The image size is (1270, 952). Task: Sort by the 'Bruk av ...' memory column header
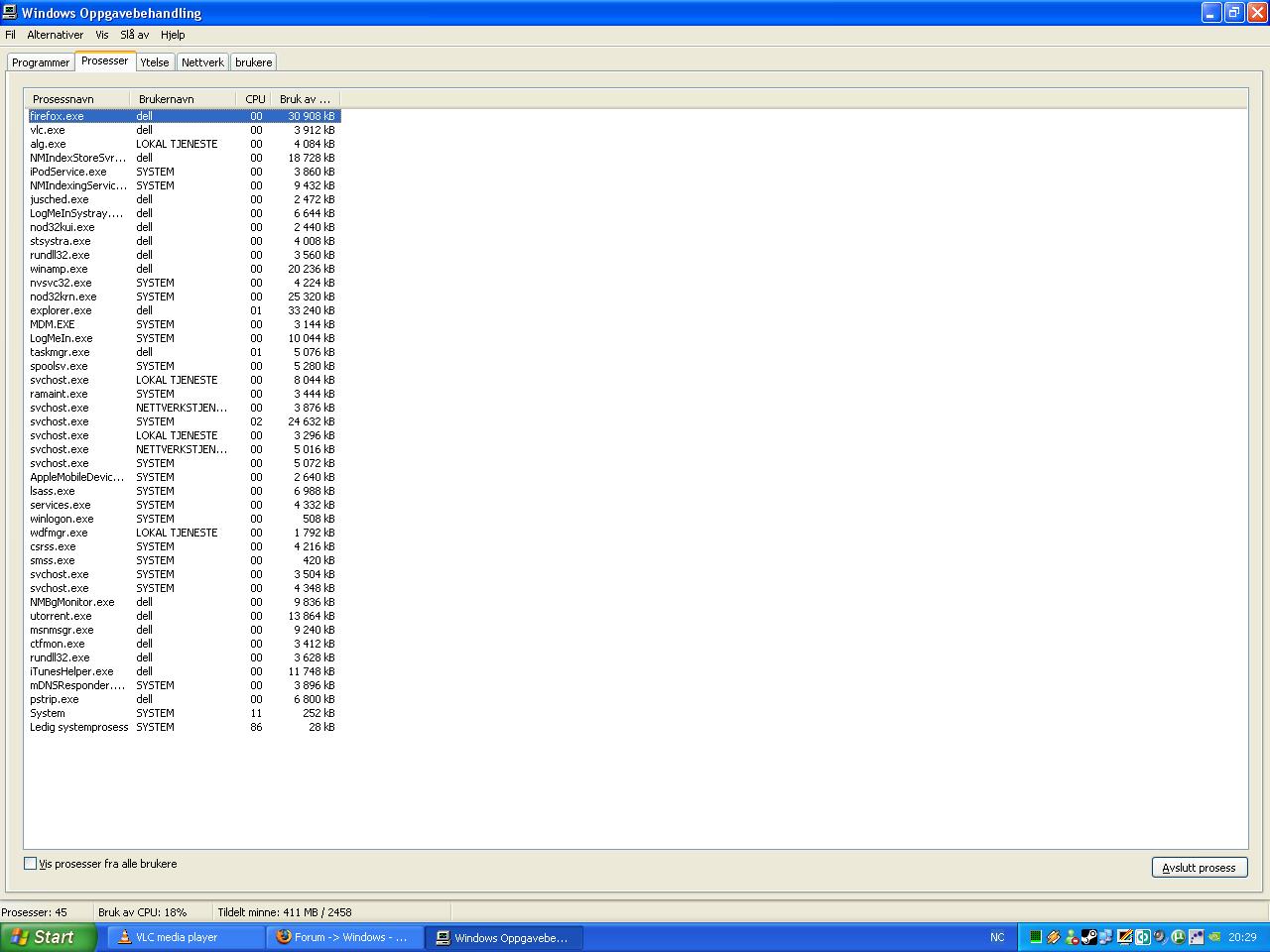tap(305, 99)
